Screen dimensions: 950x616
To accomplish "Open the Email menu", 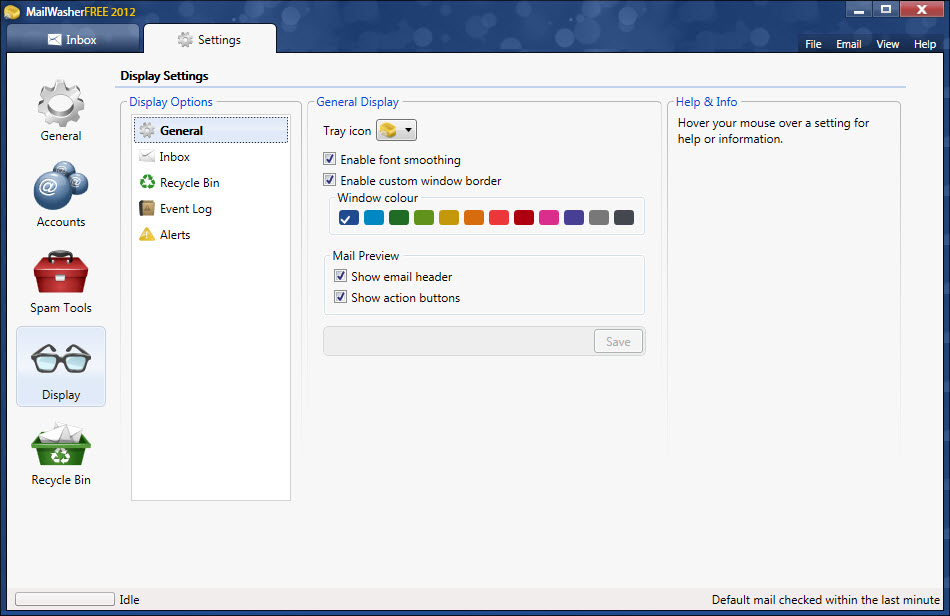I will pos(849,44).
